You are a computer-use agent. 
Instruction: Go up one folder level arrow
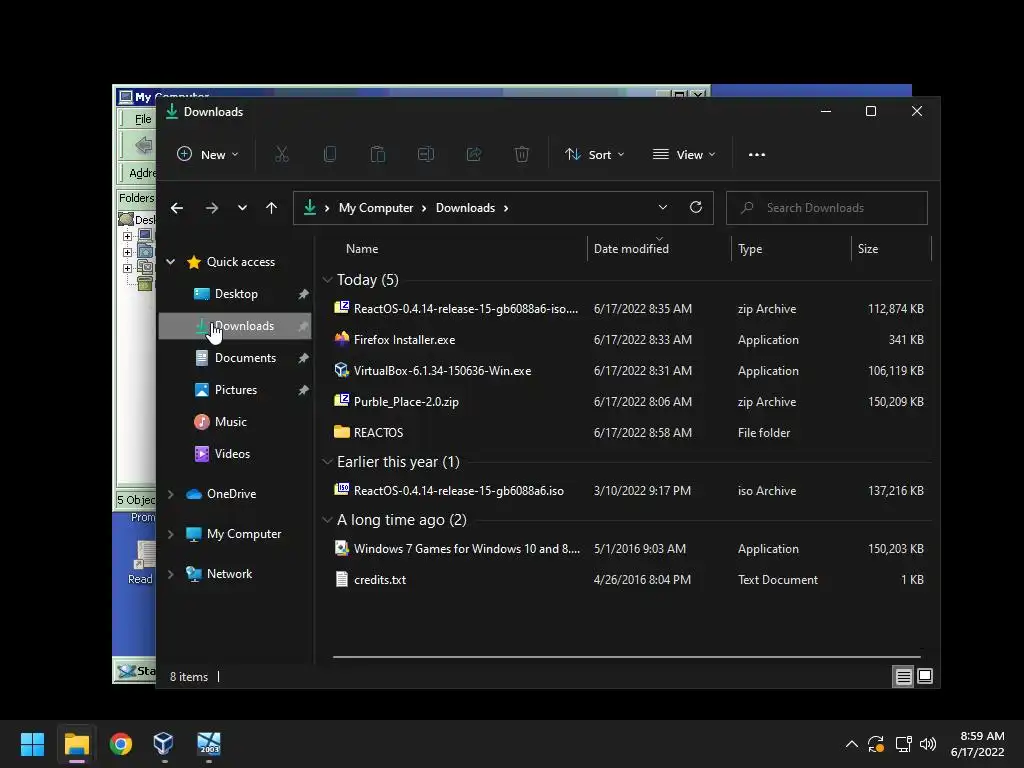pos(272,208)
